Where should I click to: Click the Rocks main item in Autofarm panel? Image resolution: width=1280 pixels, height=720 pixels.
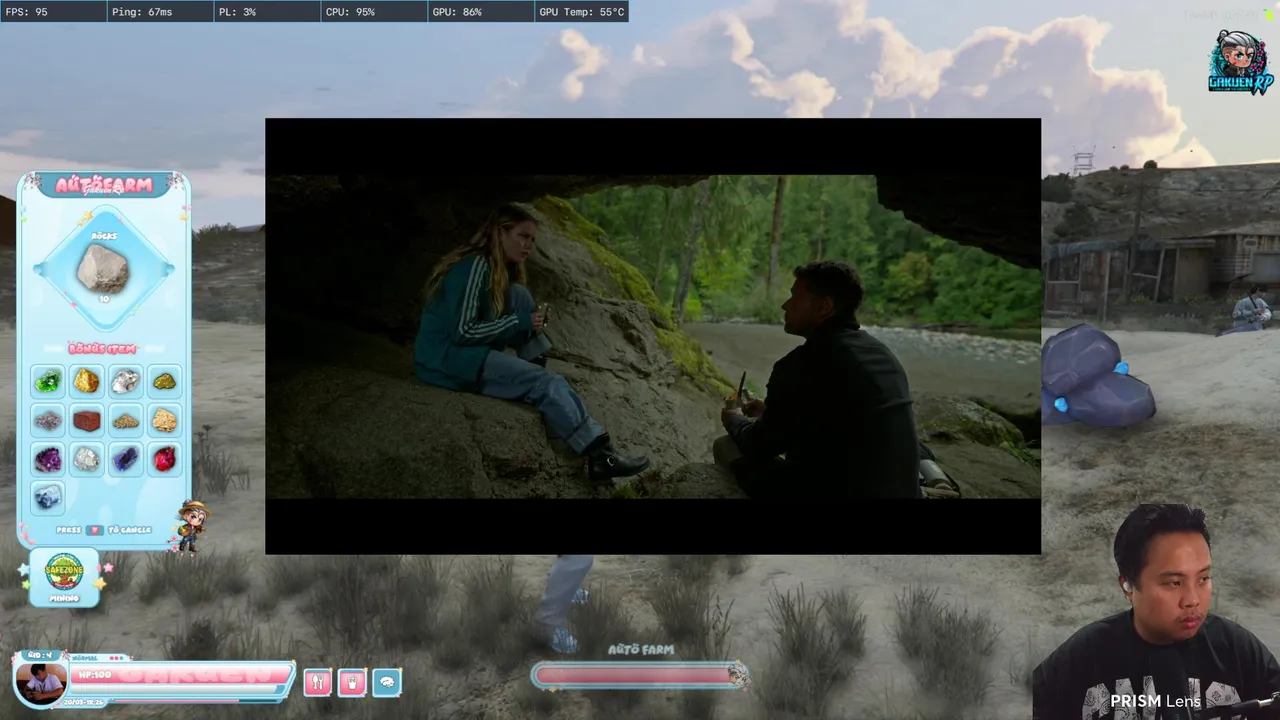(104, 268)
